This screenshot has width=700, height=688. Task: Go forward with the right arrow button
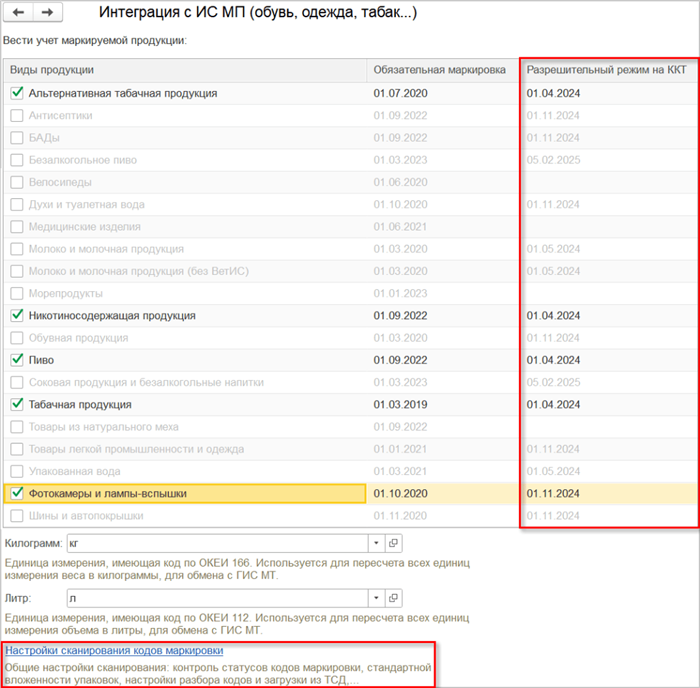point(47,12)
